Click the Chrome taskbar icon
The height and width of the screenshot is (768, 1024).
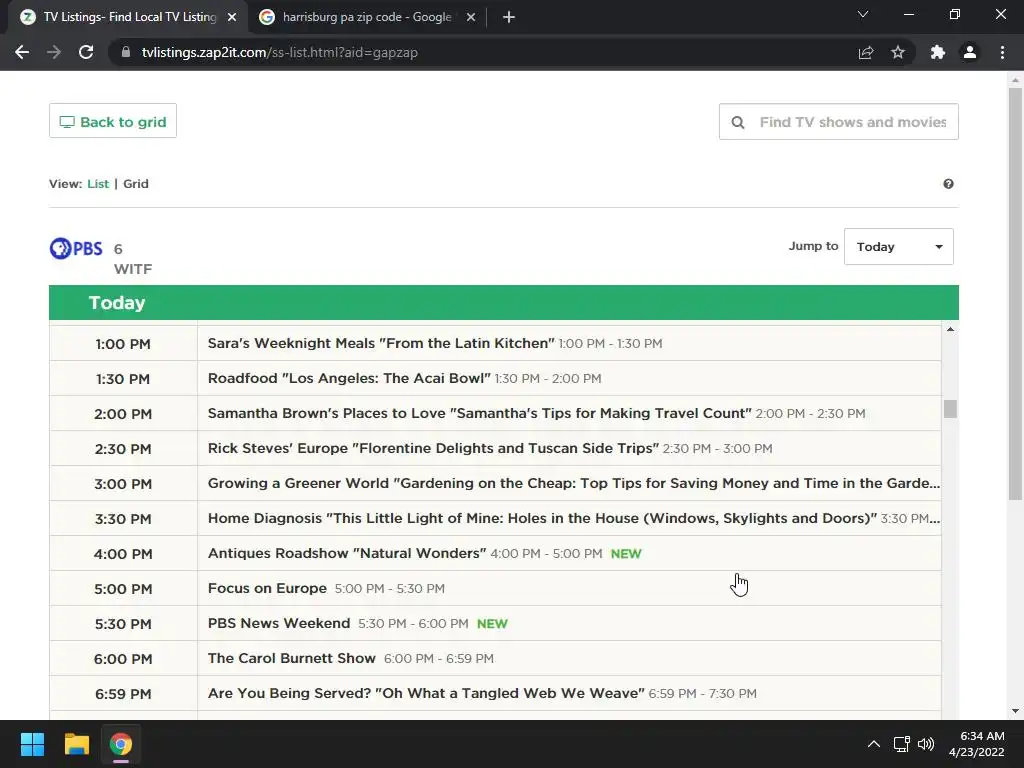tap(121, 744)
